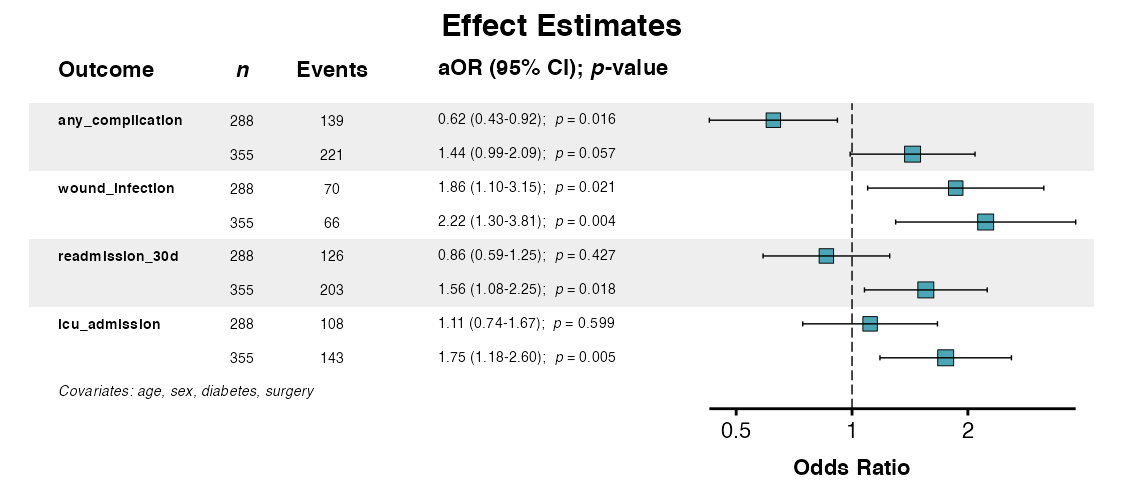
Task: Click the Covariates footnote text
Action: pyautogui.click(x=186, y=391)
